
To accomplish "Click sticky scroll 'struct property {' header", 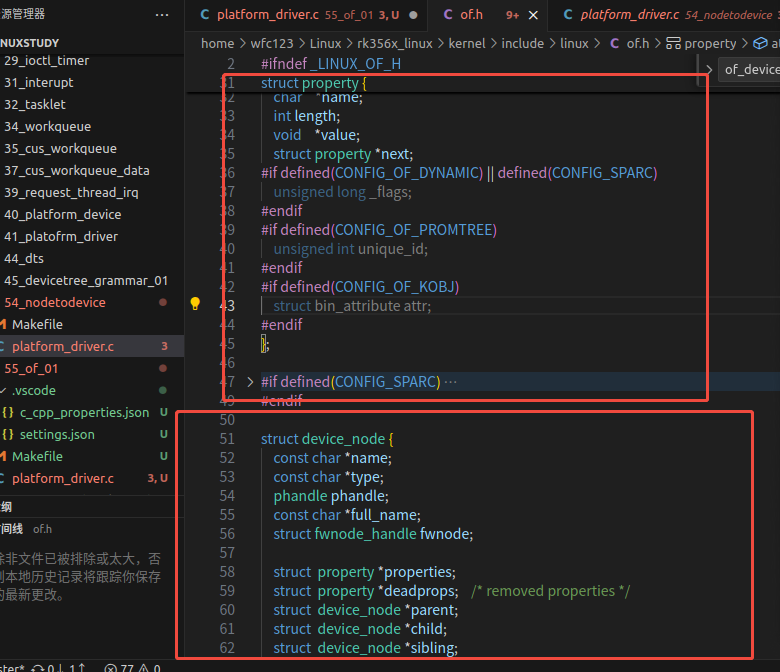I will 314,83.
